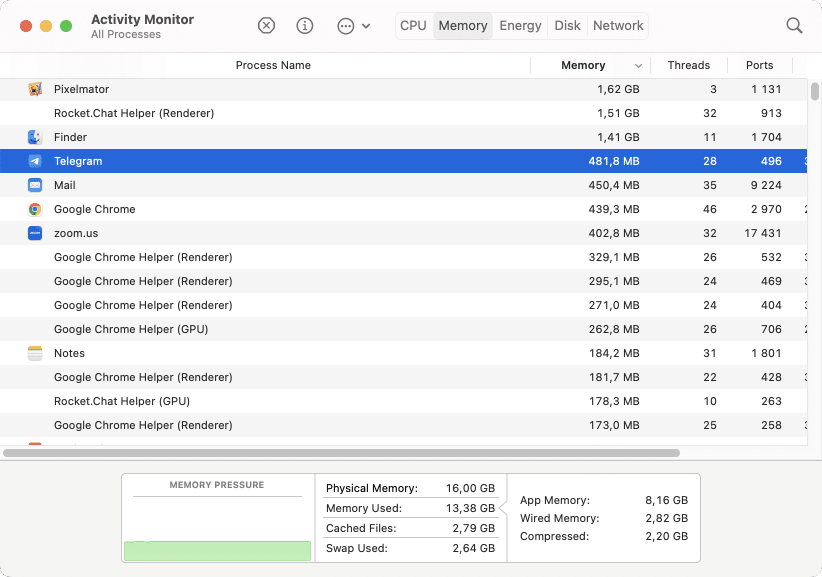
Task: Select Chrome Helper (Renderer) using 173,0 MB
Action: (403, 426)
